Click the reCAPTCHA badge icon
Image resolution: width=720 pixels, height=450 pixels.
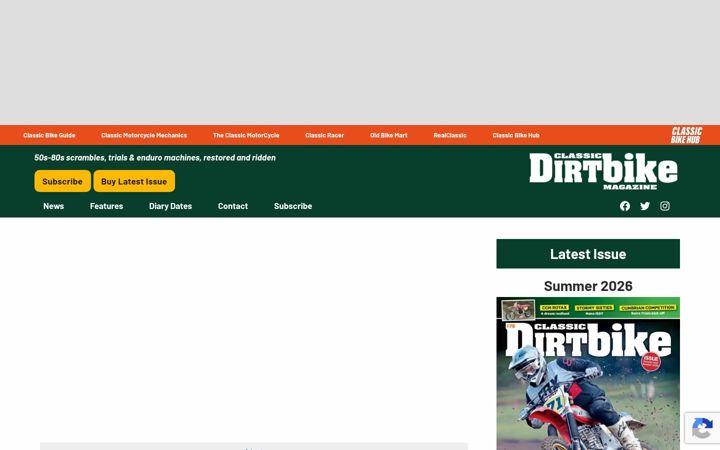pos(702,428)
